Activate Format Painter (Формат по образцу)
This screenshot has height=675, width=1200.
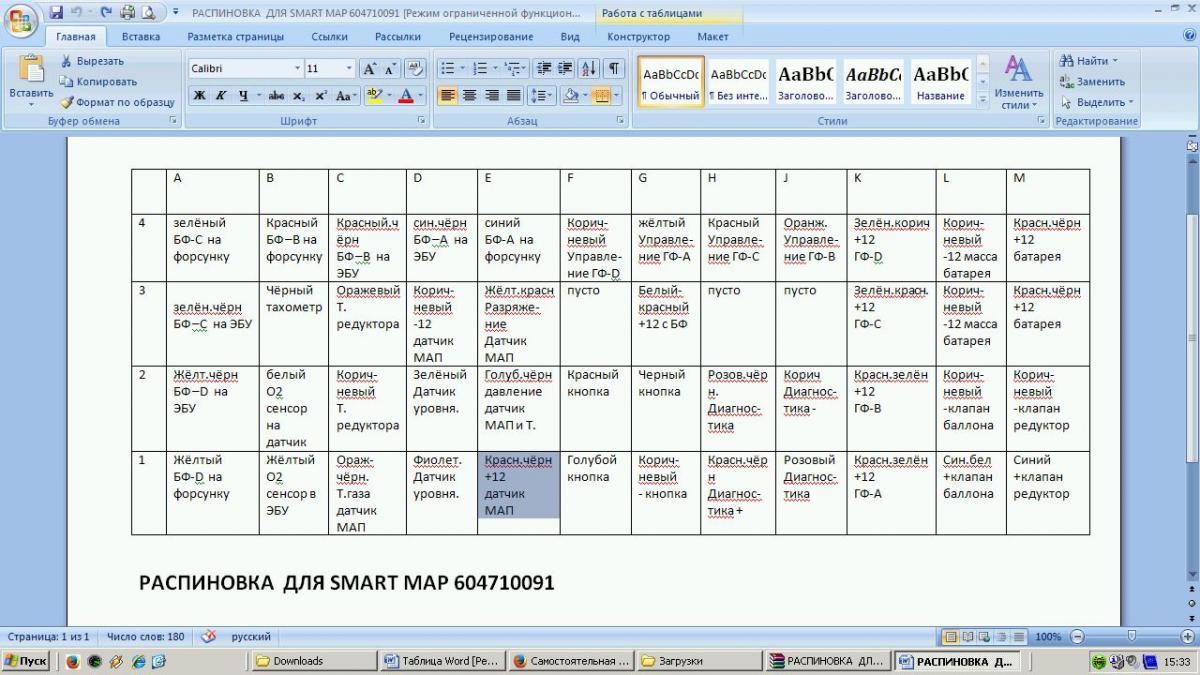pyautogui.click(x=117, y=102)
